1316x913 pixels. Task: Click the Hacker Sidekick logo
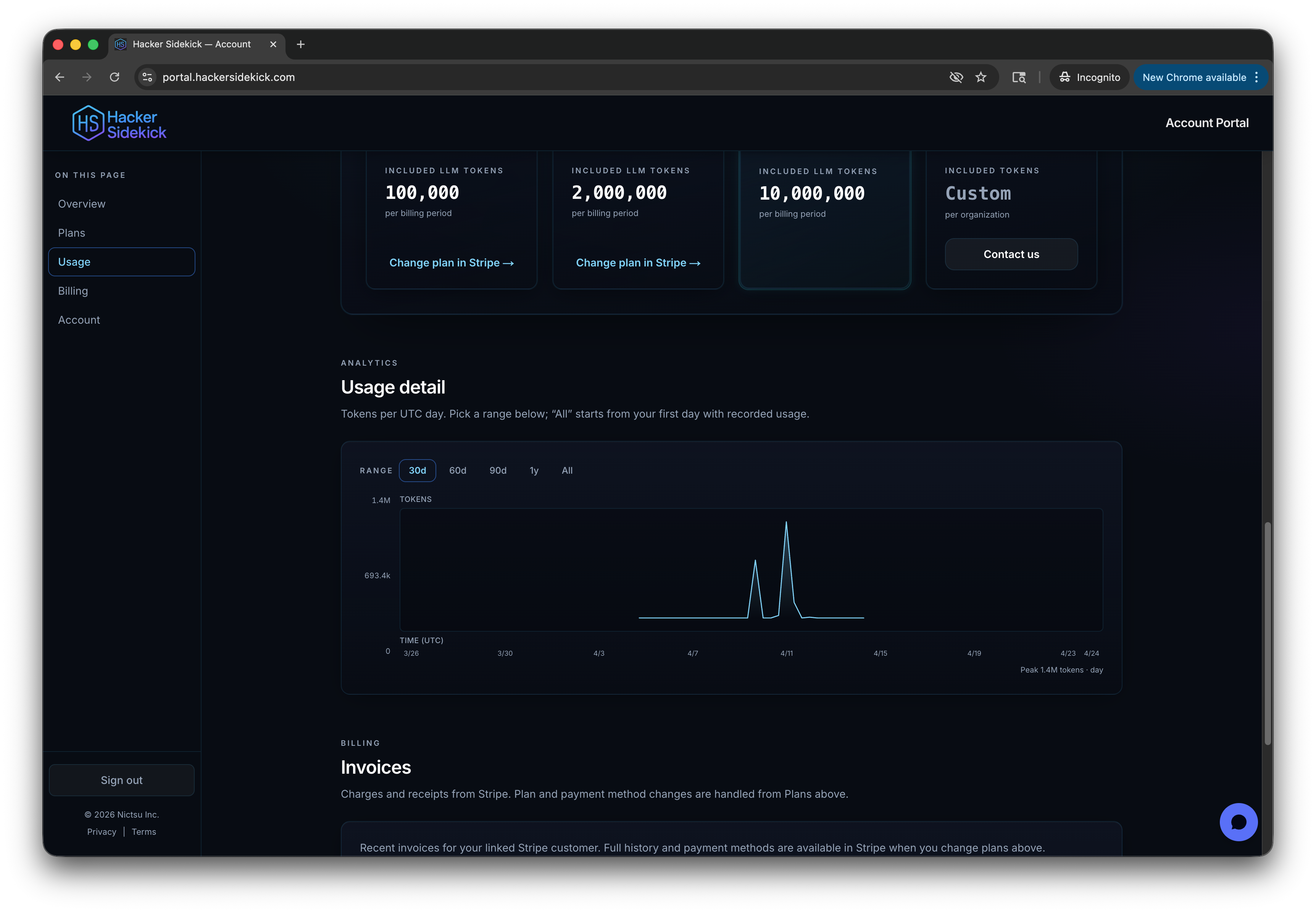pos(119,123)
